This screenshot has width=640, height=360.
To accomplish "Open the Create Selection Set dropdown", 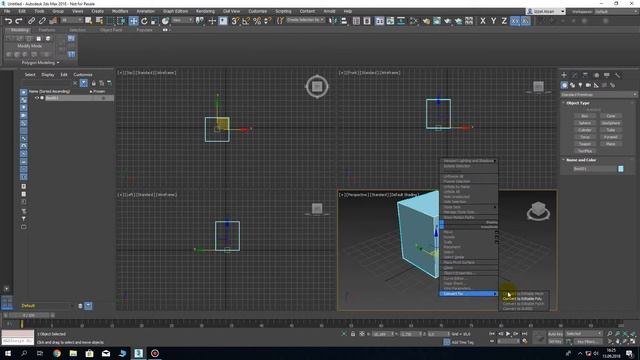I will [x=305, y=20].
